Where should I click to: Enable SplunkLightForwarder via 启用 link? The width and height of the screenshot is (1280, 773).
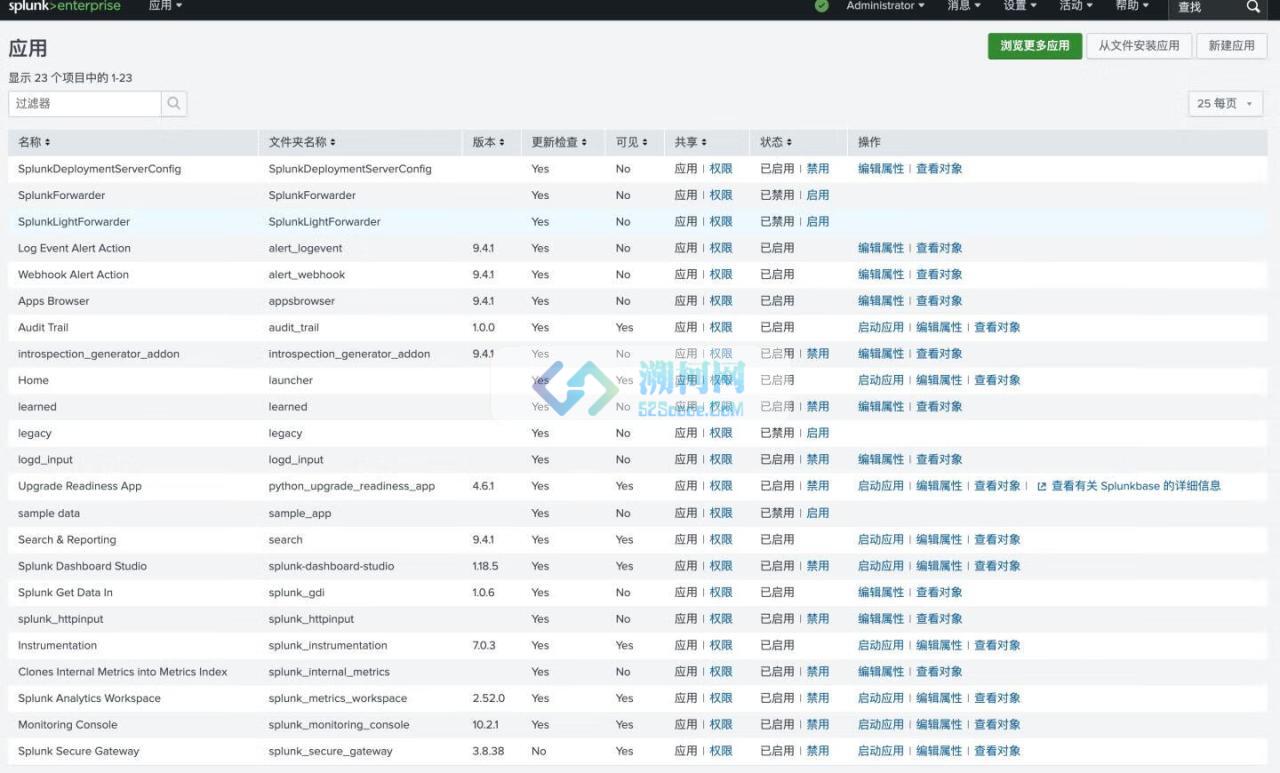tap(818, 222)
